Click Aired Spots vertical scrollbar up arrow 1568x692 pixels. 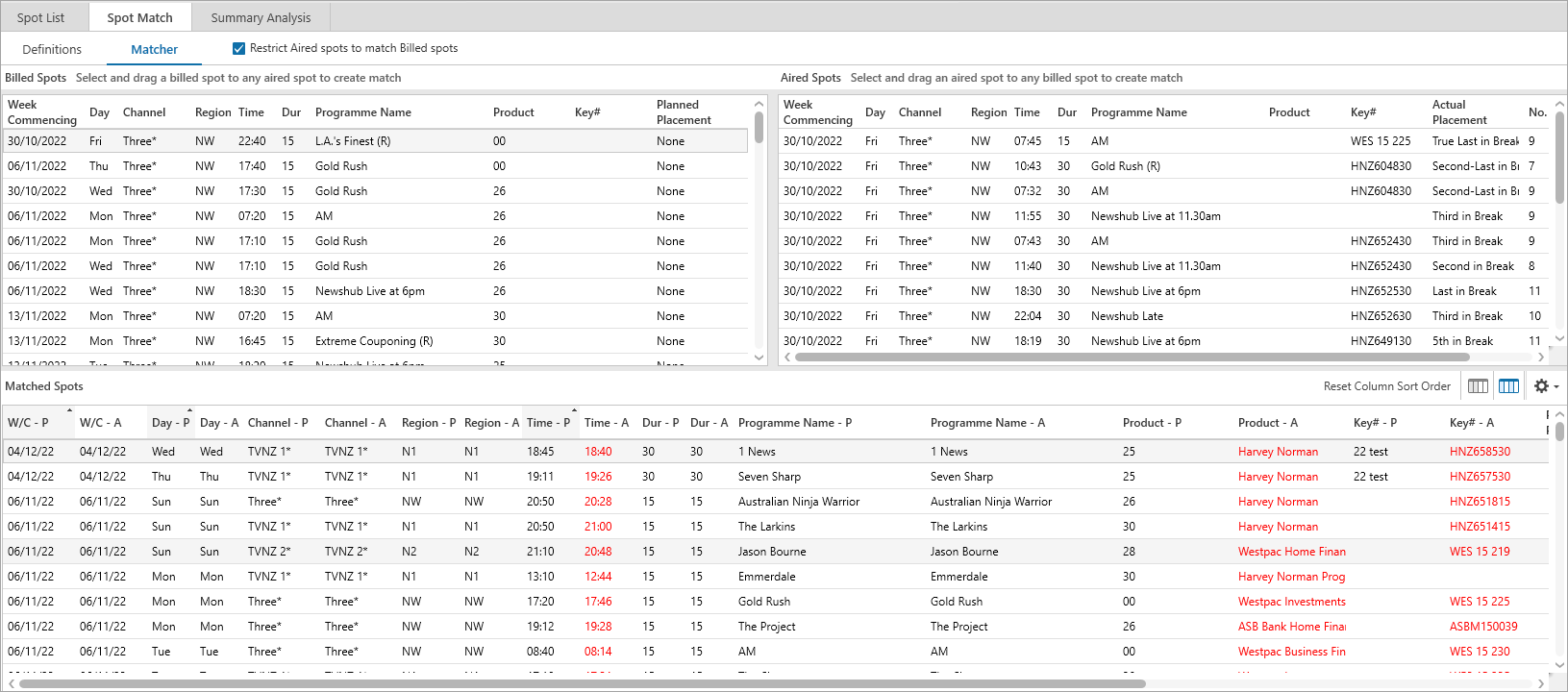[x=1559, y=104]
